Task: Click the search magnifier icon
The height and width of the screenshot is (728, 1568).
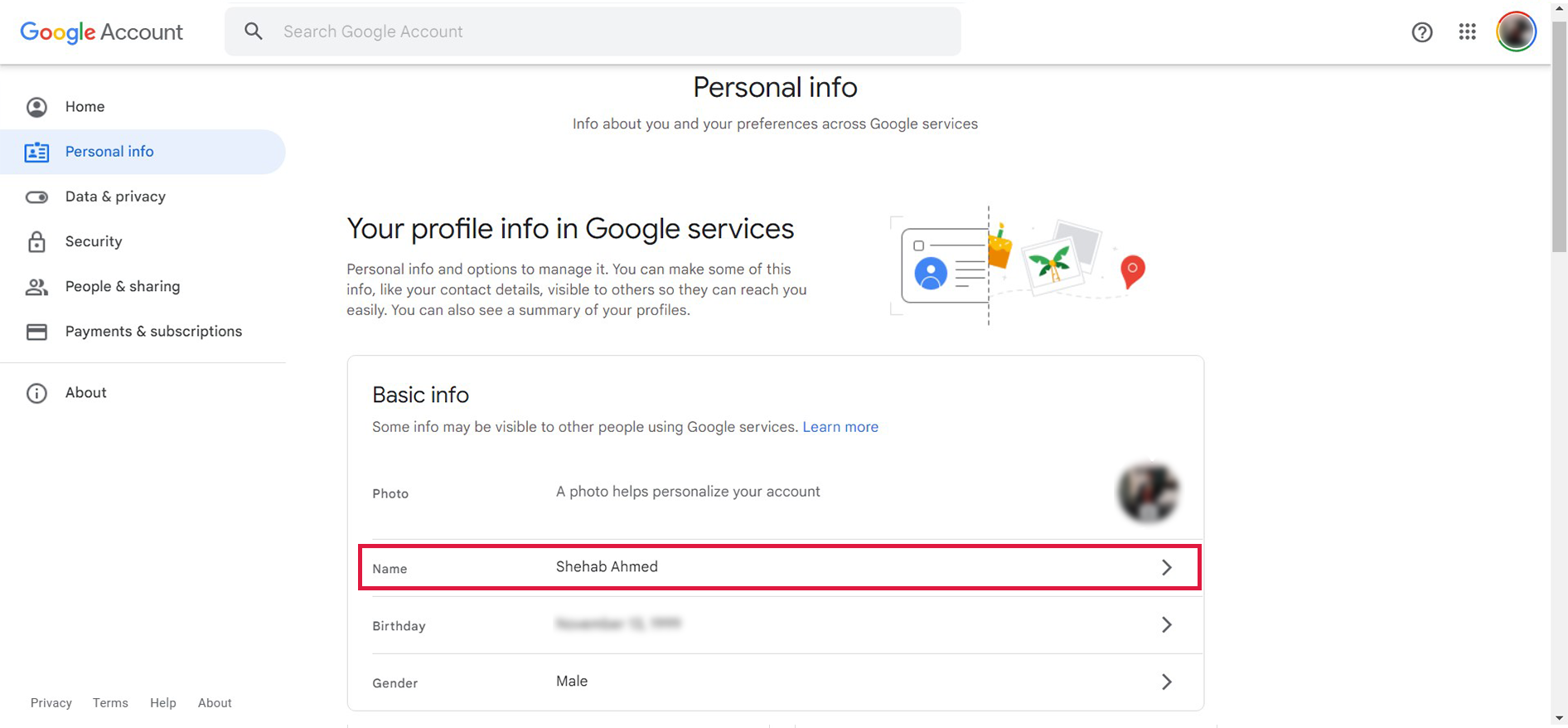Action: click(x=254, y=32)
